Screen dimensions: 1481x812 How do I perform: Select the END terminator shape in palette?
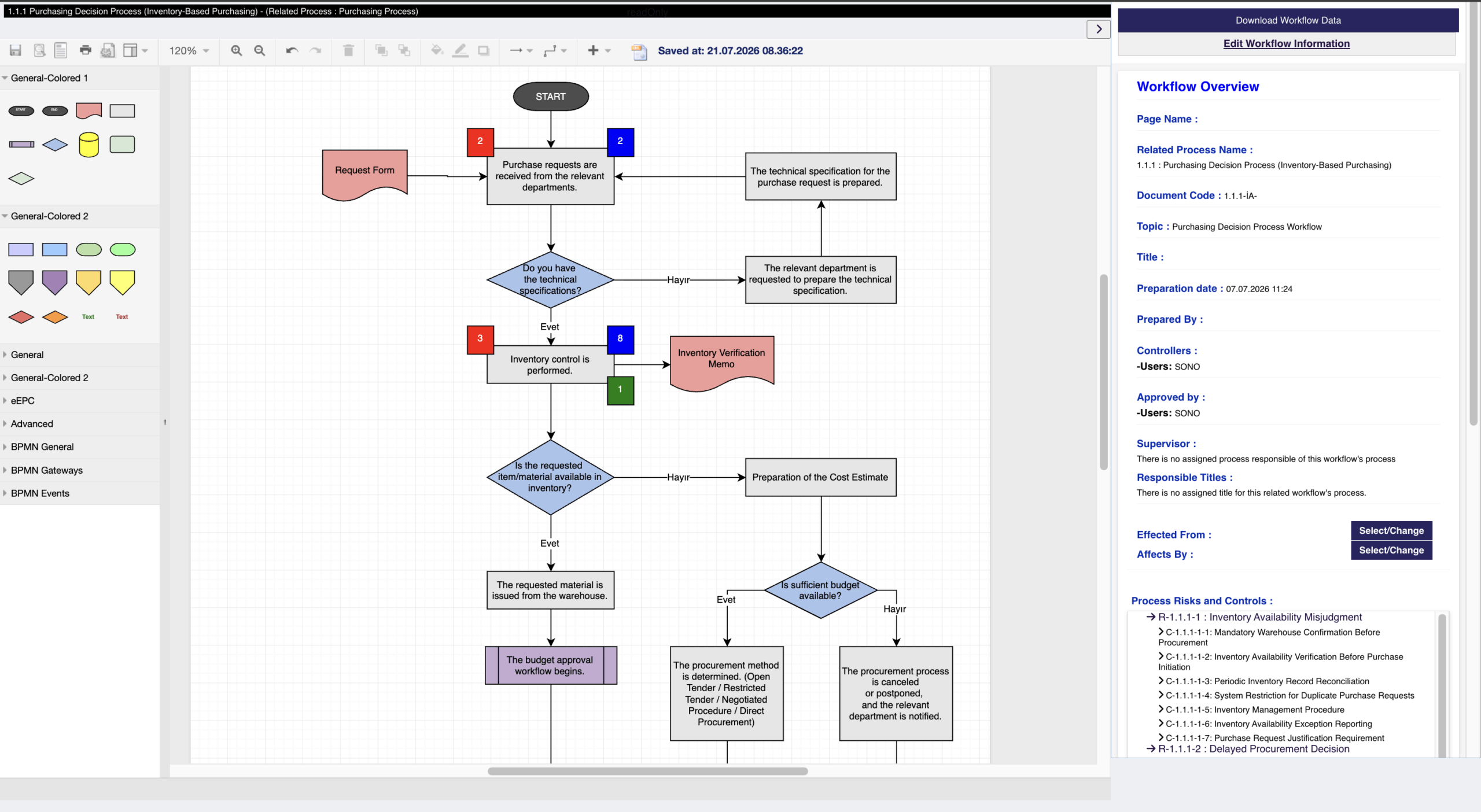click(55, 110)
